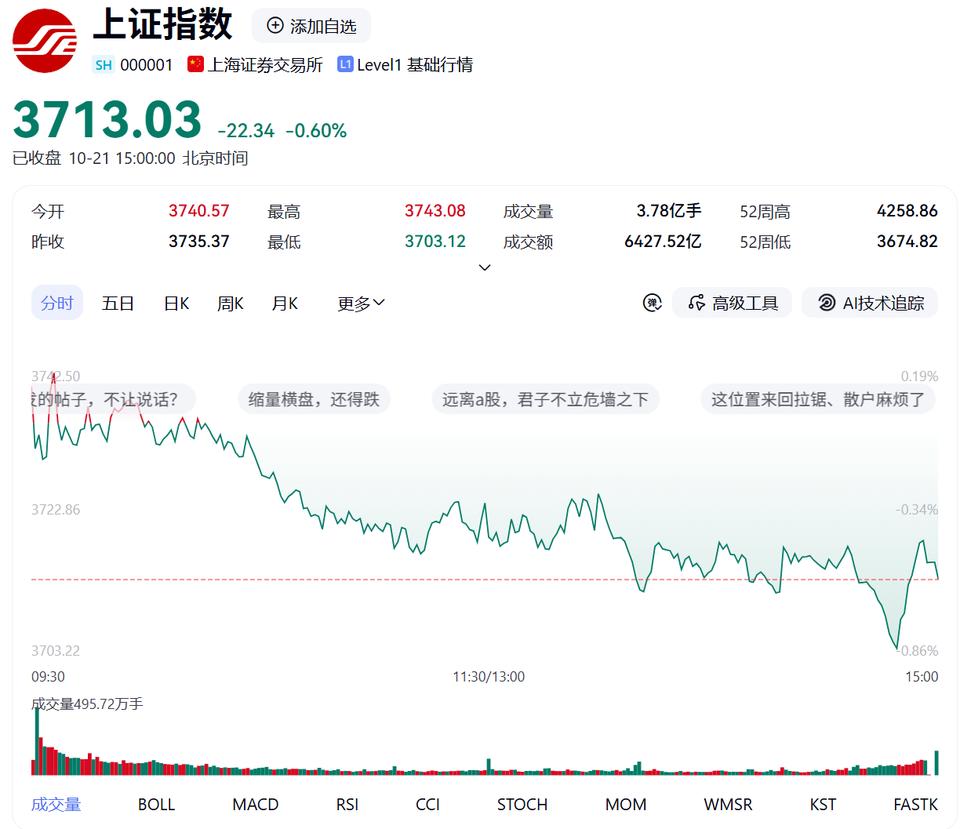Open comment bubble 这位置来回拉锯、散户麻烦了
Screen dimensions: 960x829
pos(817,400)
